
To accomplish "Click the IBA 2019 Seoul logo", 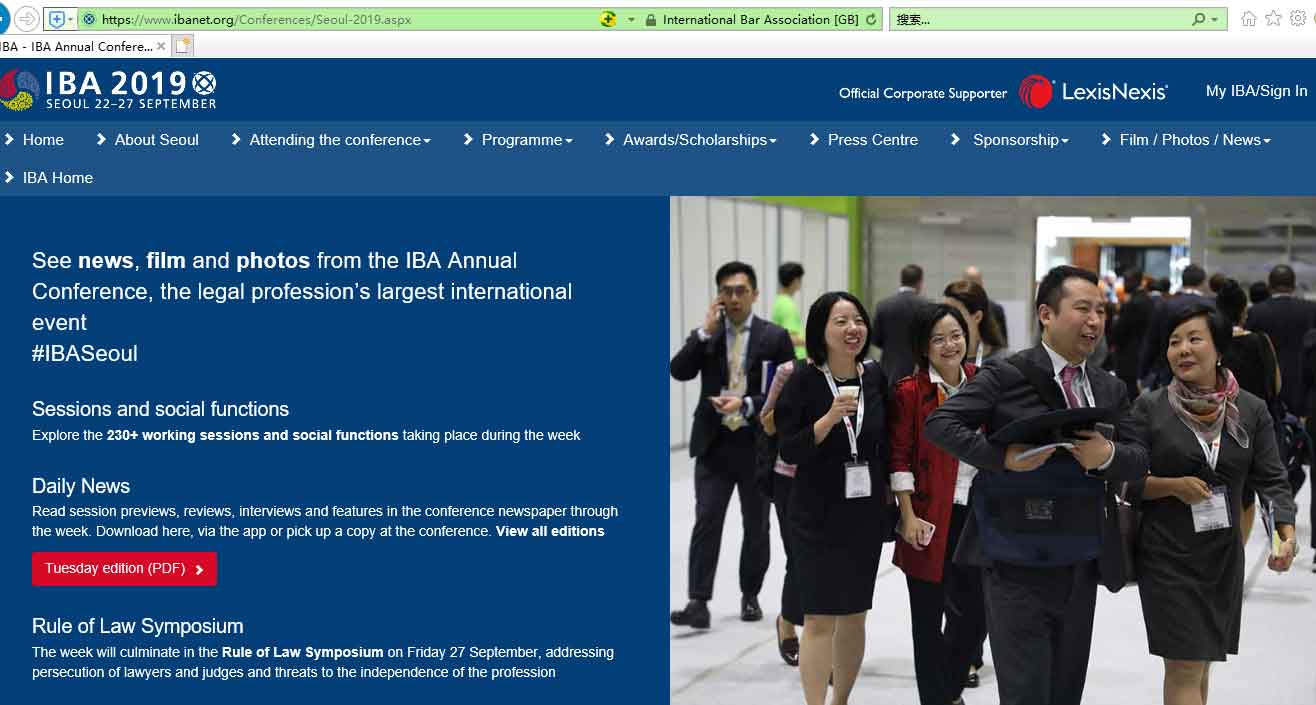I will click(108, 89).
